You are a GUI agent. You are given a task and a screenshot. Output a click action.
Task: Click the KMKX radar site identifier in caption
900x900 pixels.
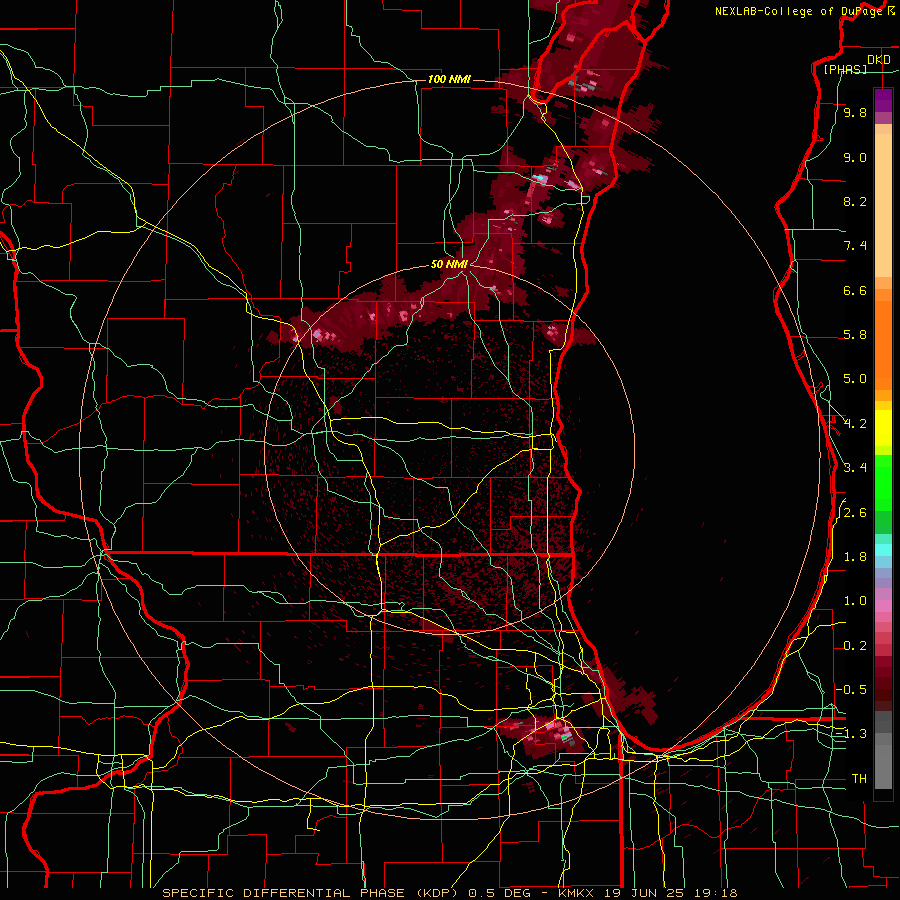pyautogui.click(x=577, y=893)
